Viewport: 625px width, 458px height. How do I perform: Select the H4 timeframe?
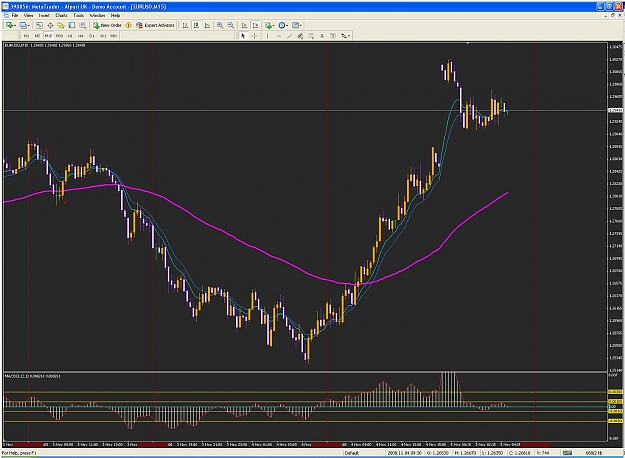tap(81, 36)
